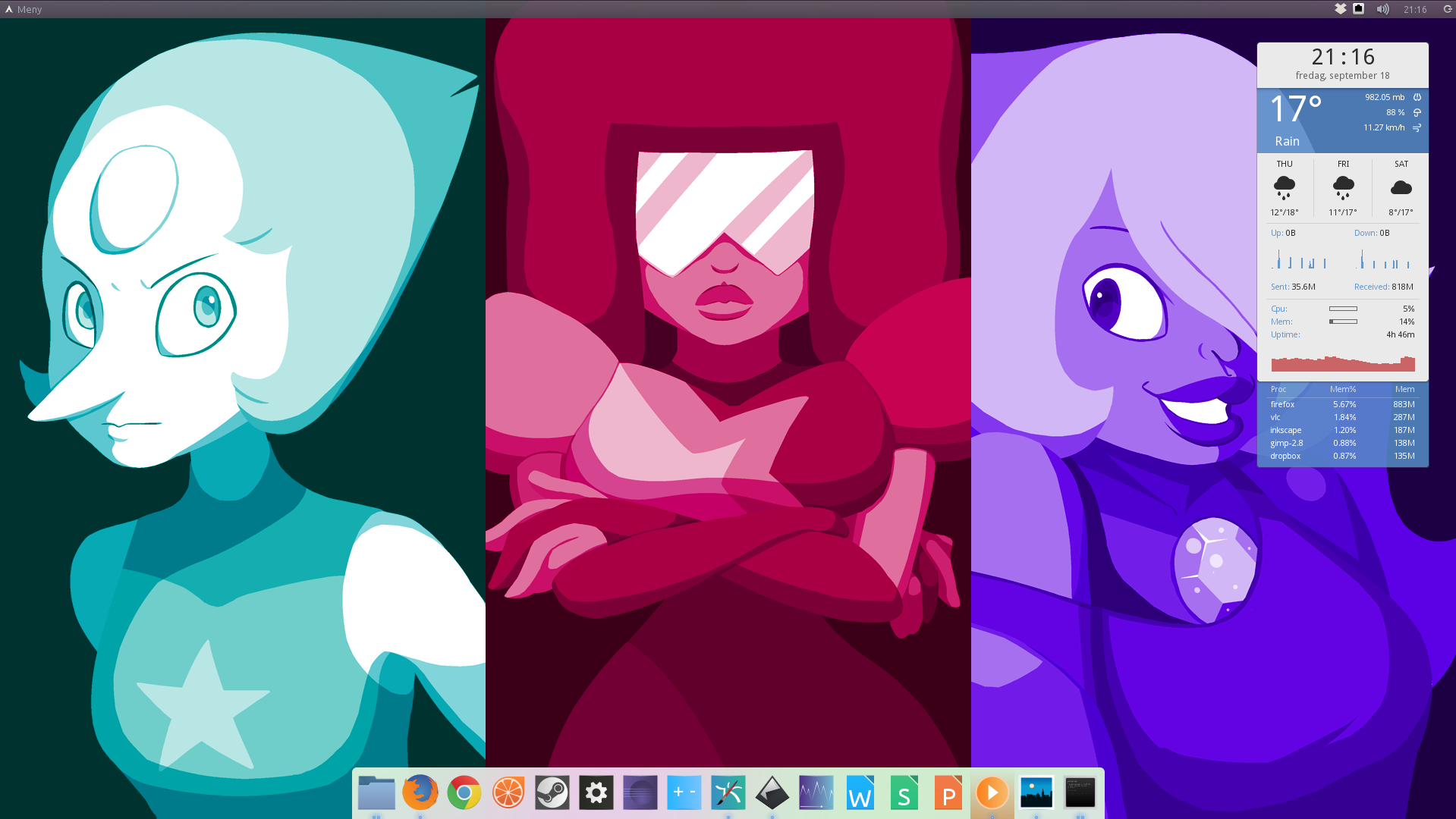The image size is (1456, 819).
Task: Click THU rain cloud forecast icon
Action: pyautogui.click(x=1285, y=187)
